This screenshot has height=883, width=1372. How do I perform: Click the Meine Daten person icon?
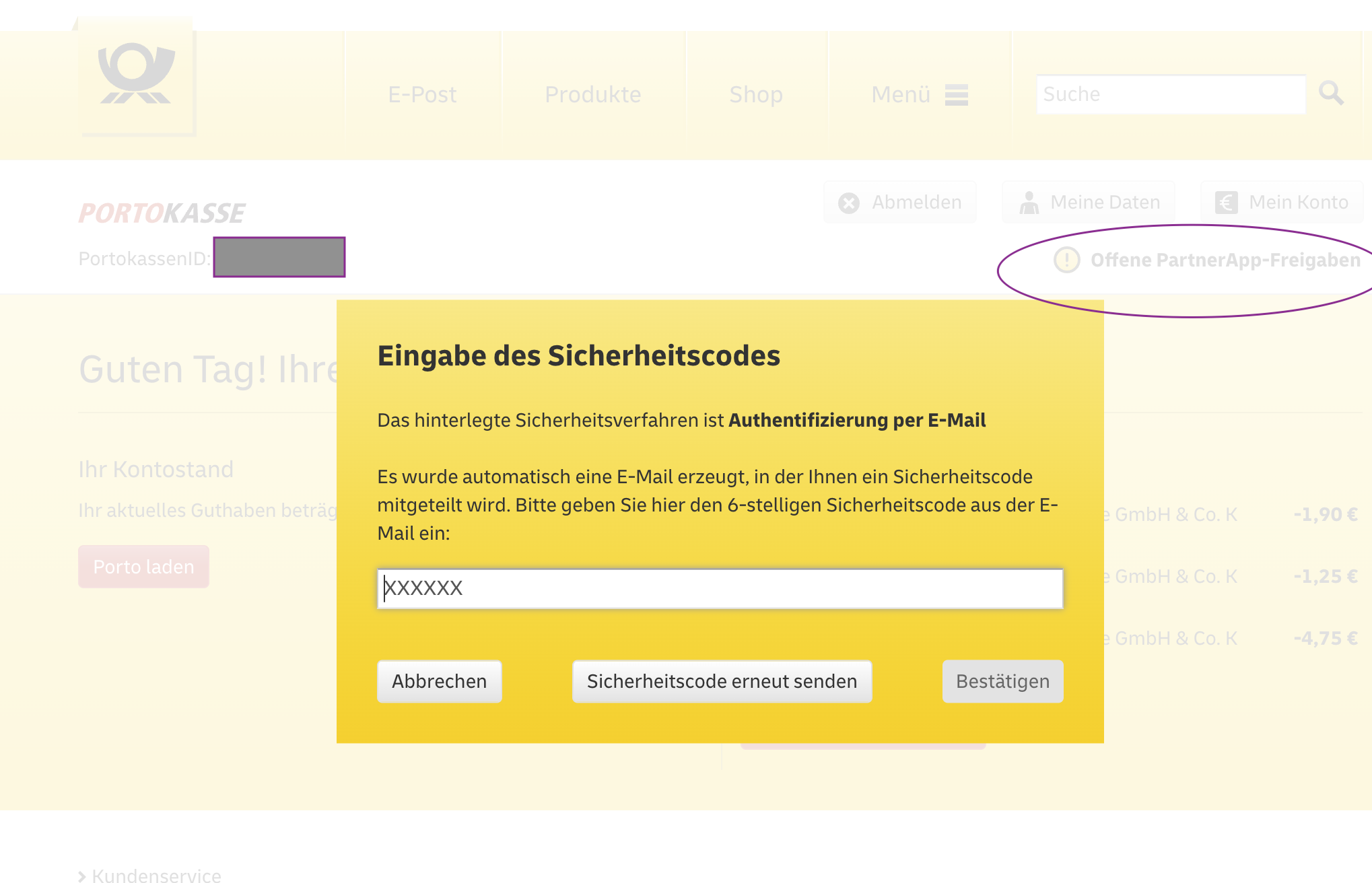click(1029, 203)
